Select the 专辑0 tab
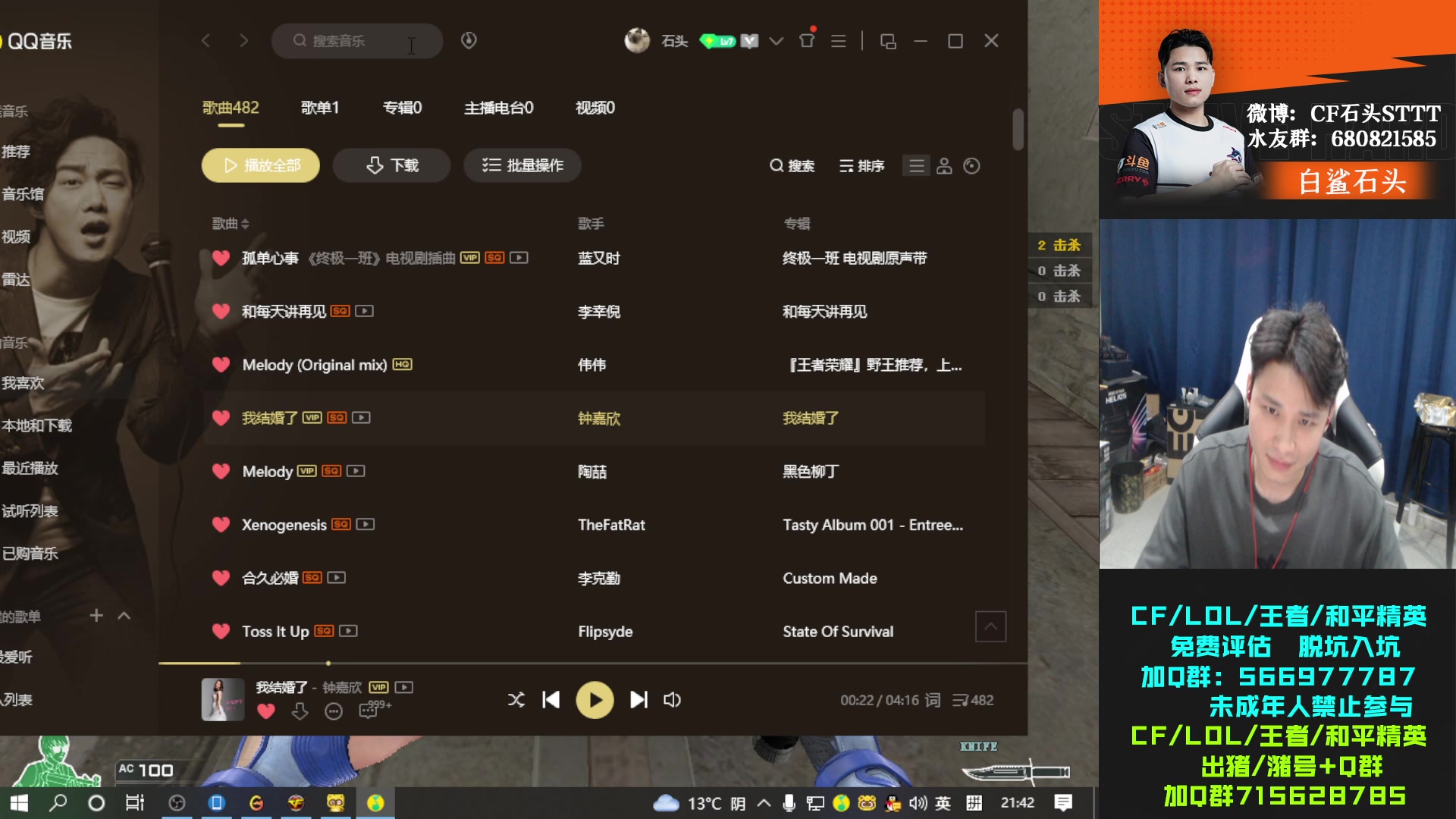 point(403,108)
